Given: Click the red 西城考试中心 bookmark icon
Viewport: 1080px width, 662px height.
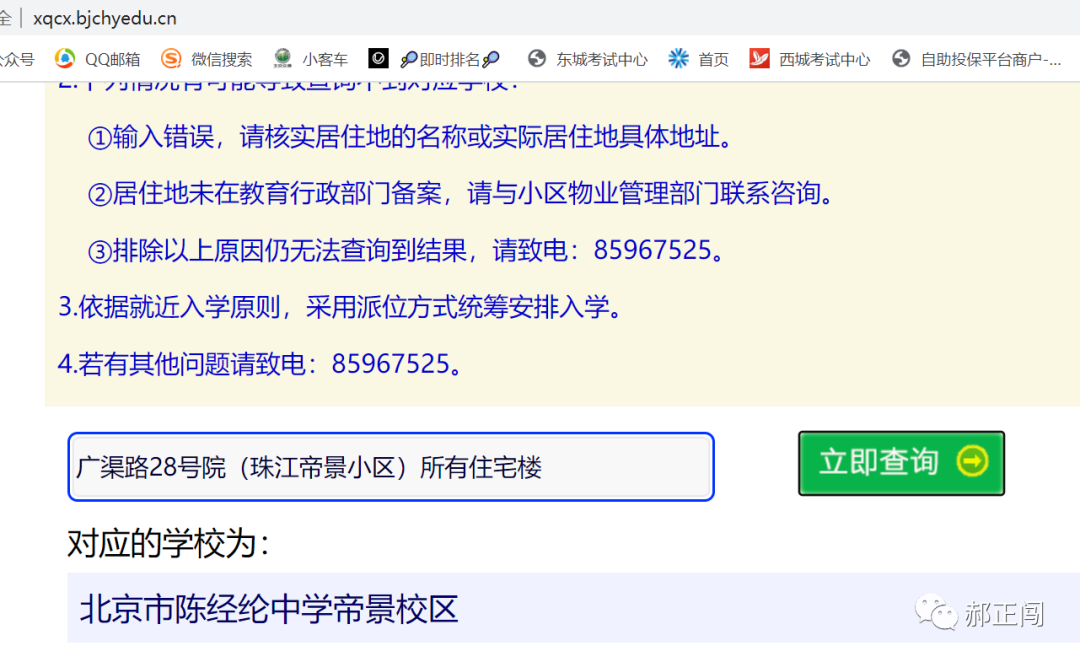Looking at the screenshot, I should tap(759, 59).
